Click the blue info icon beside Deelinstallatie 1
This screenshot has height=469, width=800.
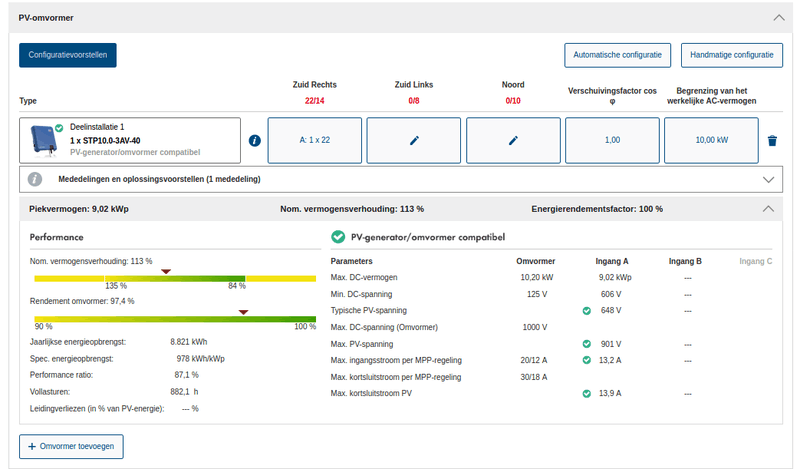point(254,141)
